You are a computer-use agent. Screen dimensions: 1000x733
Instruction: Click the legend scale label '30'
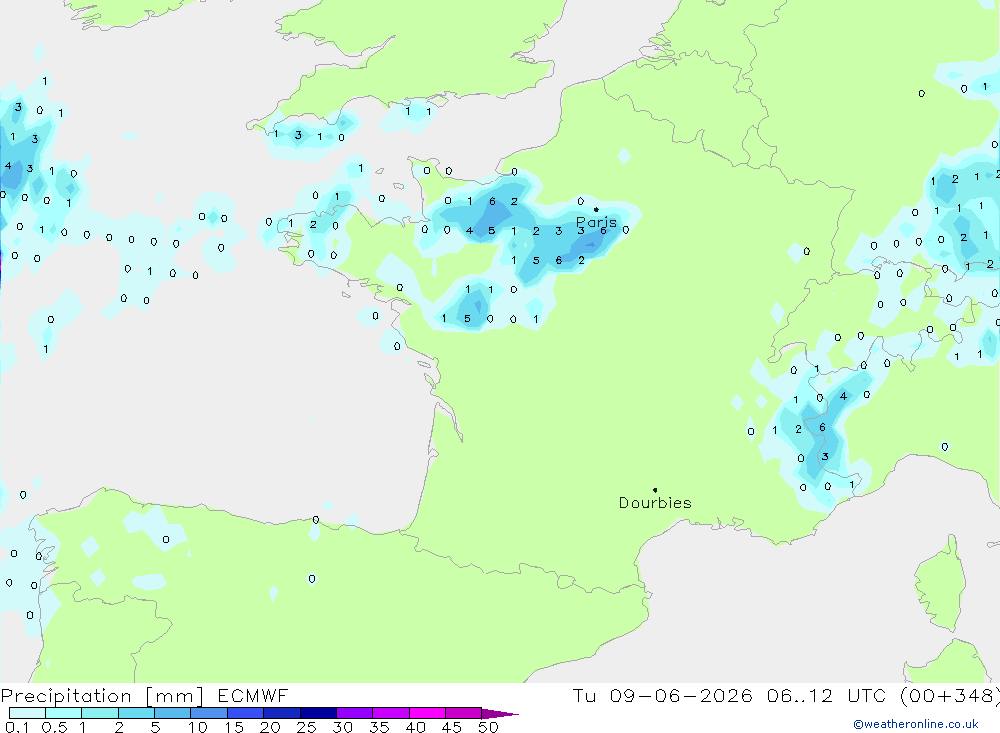click(342, 727)
